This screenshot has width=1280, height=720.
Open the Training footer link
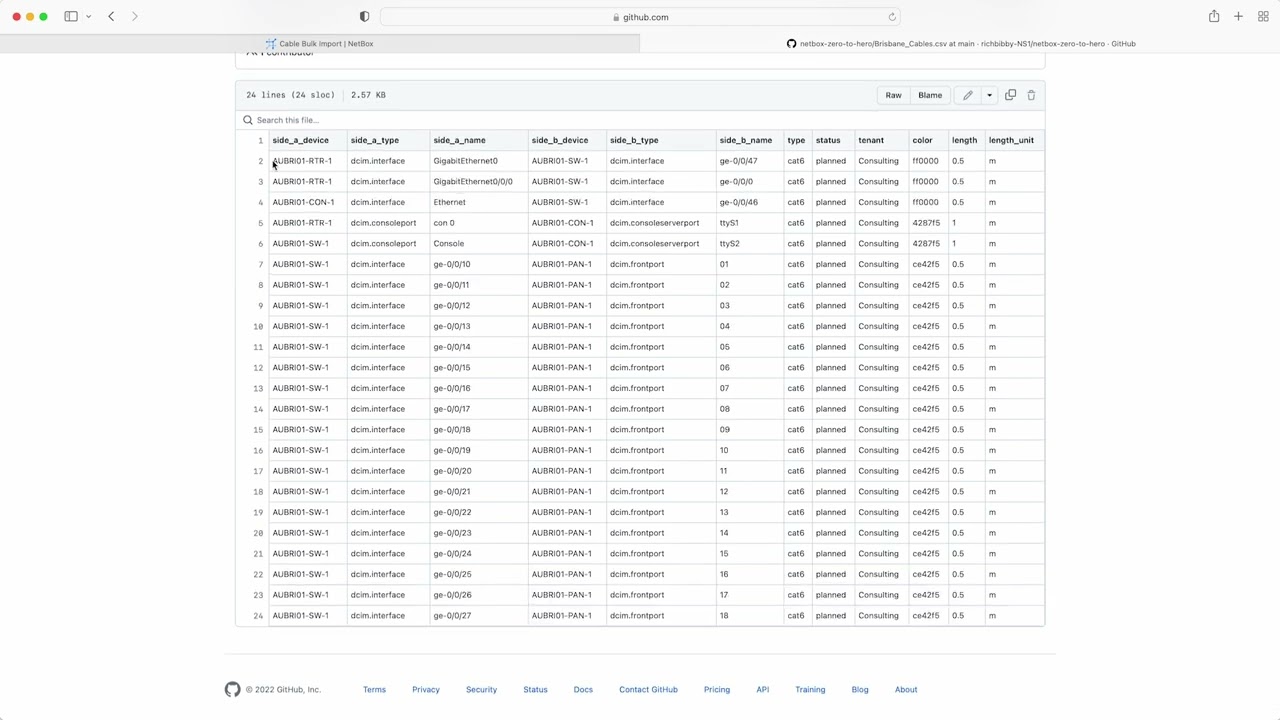810,689
